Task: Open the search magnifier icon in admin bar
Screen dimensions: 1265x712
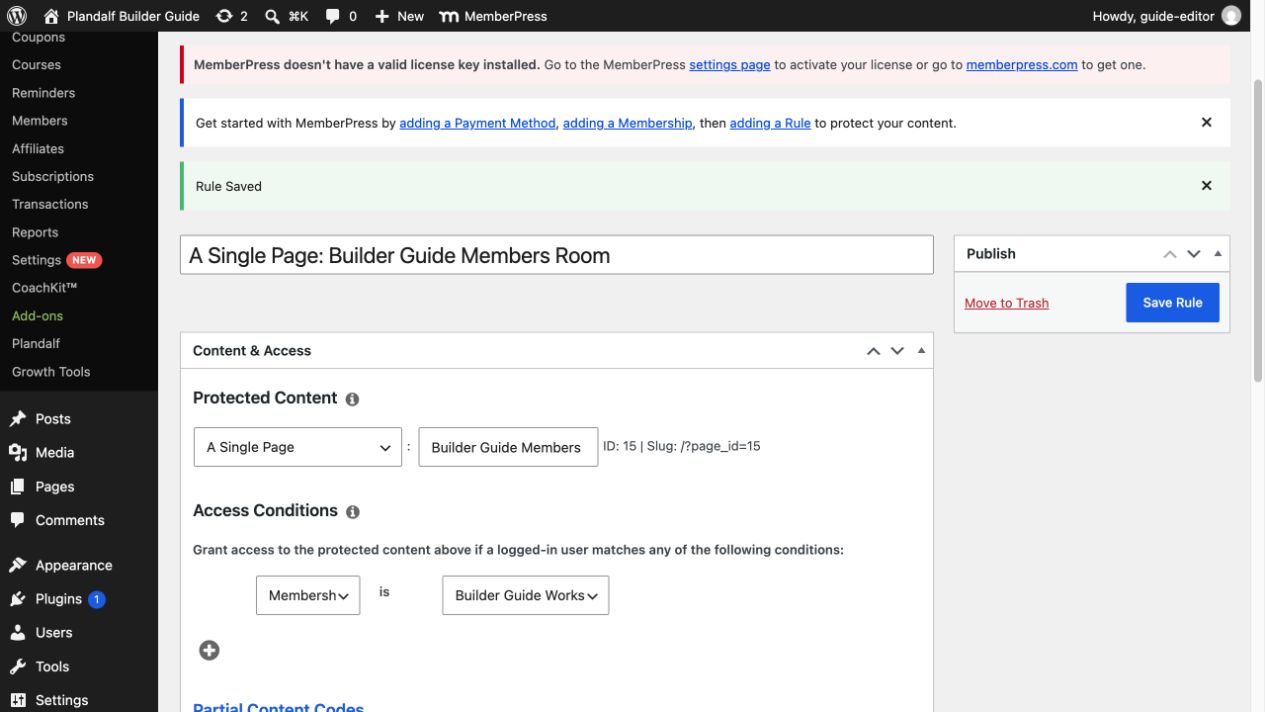Action: (x=272, y=16)
